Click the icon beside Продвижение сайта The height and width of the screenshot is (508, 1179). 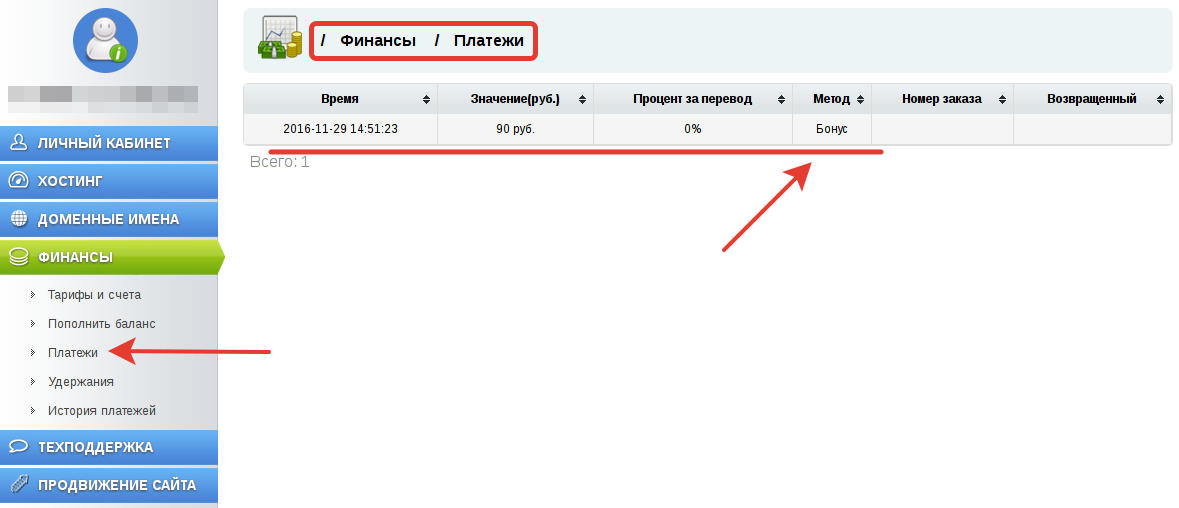[x=18, y=485]
